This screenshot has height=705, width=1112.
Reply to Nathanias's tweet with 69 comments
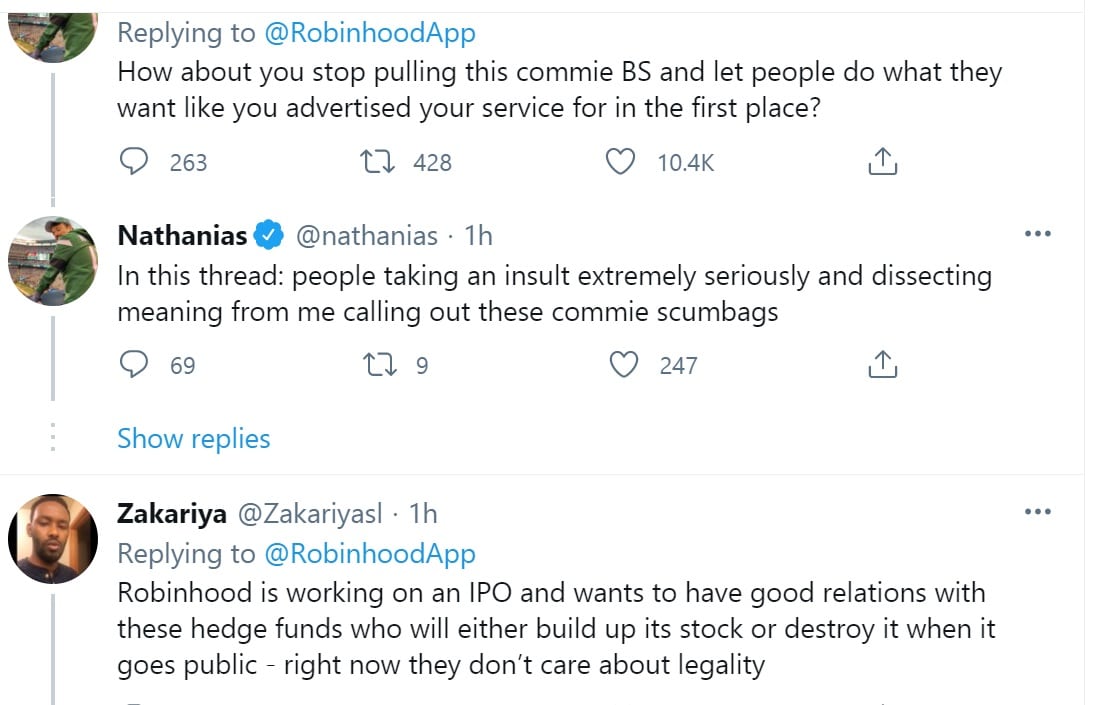point(134,365)
